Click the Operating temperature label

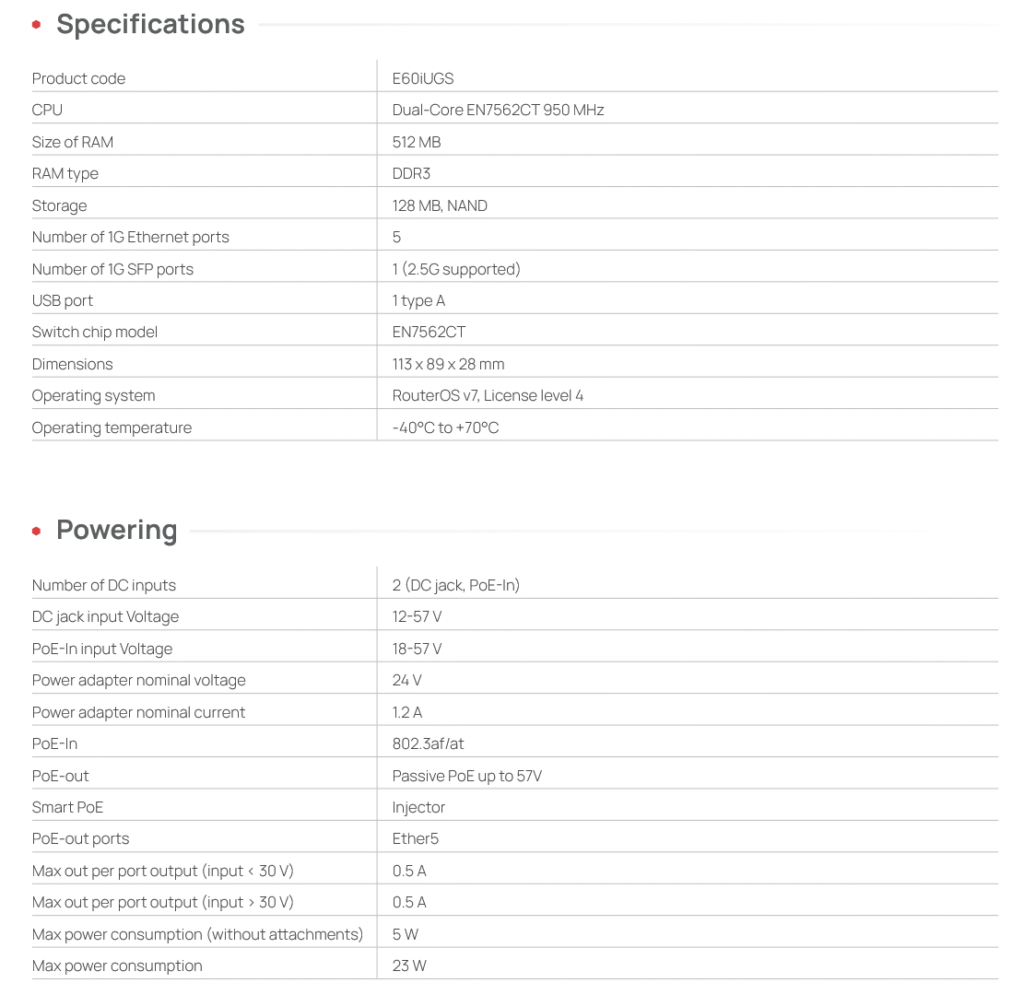(112, 428)
